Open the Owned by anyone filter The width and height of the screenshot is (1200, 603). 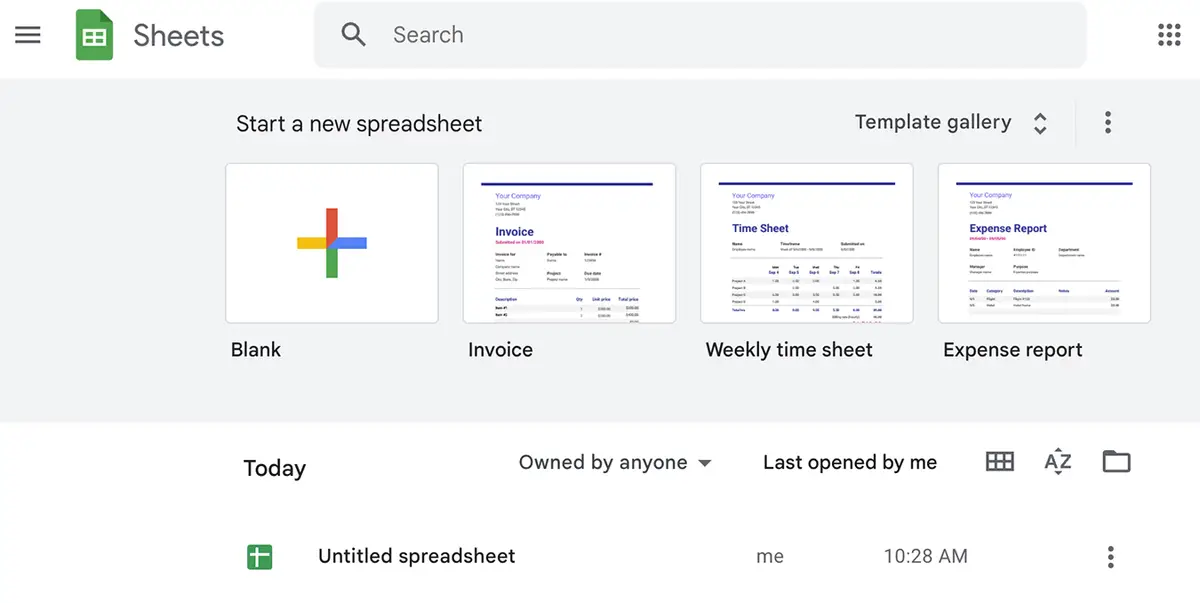coord(614,462)
